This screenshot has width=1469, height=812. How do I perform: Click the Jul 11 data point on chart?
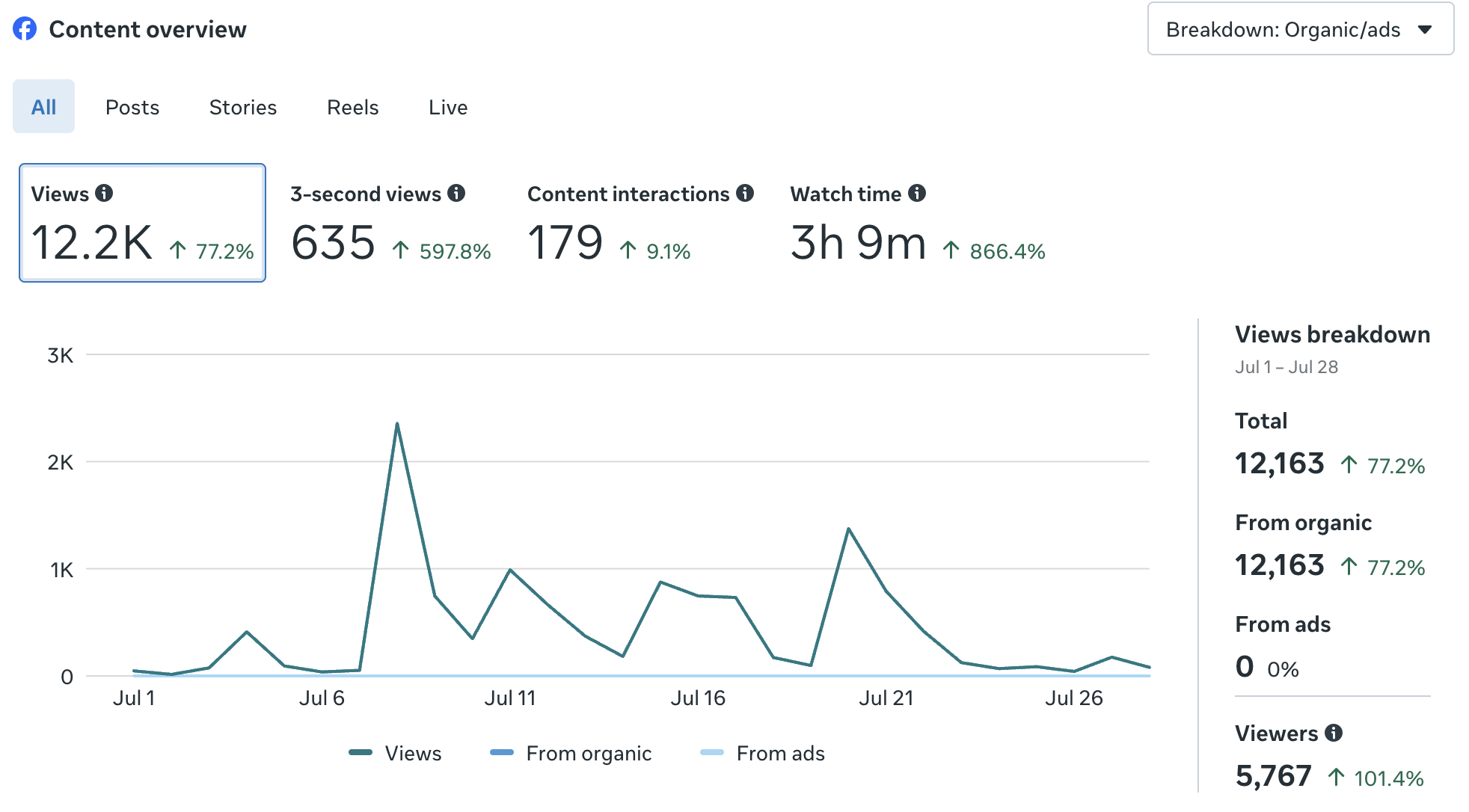510,570
